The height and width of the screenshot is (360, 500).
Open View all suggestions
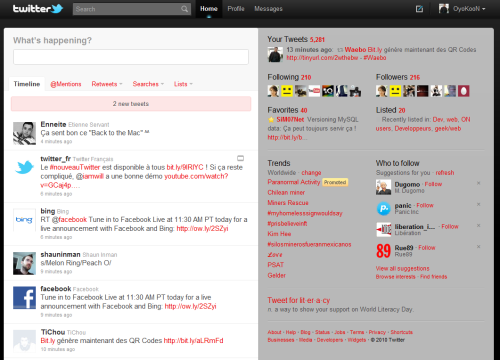point(402,268)
